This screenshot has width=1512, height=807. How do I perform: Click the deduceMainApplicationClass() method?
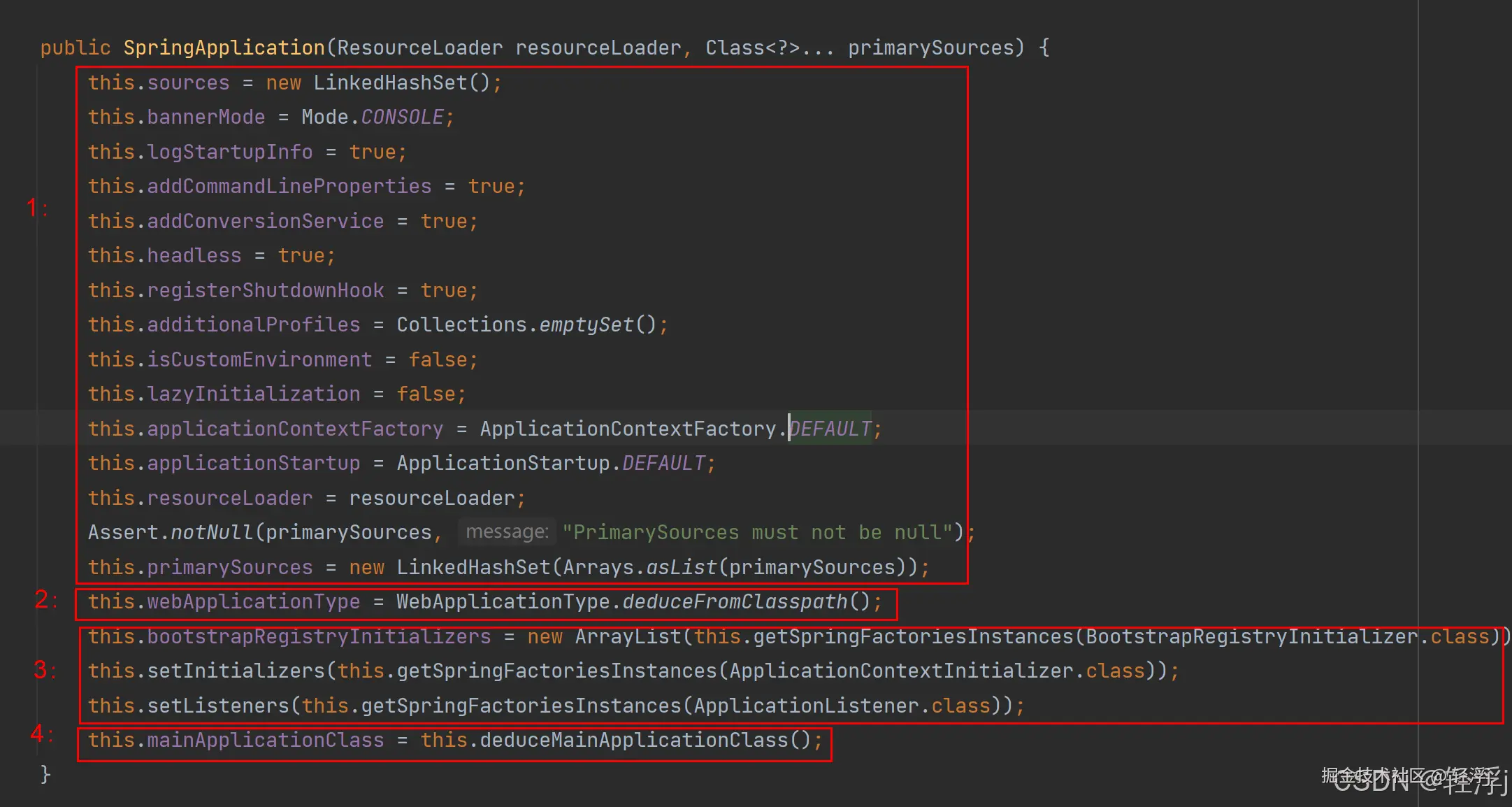(x=633, y=740)
